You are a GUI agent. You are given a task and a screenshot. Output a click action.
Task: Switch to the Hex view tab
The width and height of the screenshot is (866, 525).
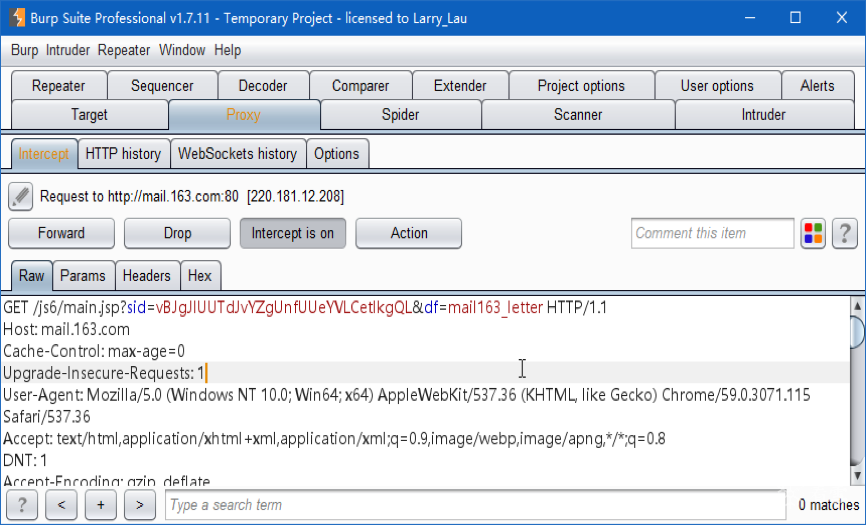coord(200,275)
